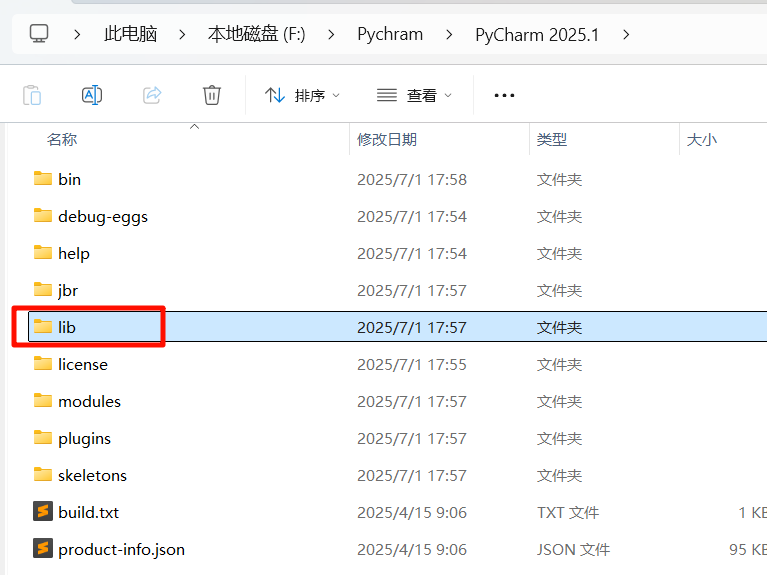
Task: Open the See more (three dots) menu
Action: 504,95
